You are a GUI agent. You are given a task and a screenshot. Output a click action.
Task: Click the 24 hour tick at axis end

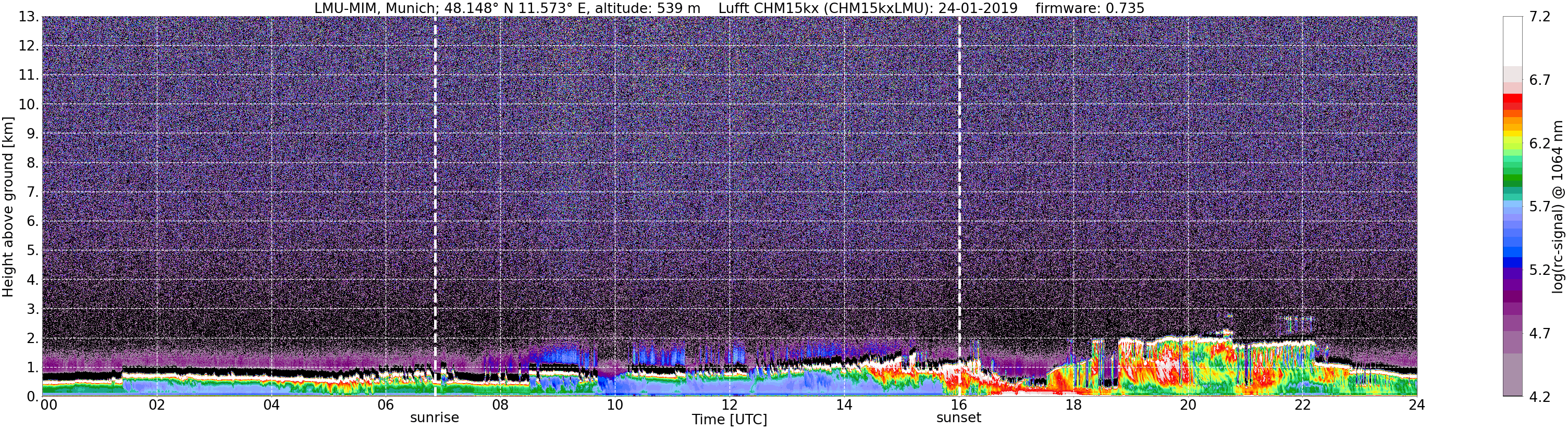click(x=1416, y=405)
